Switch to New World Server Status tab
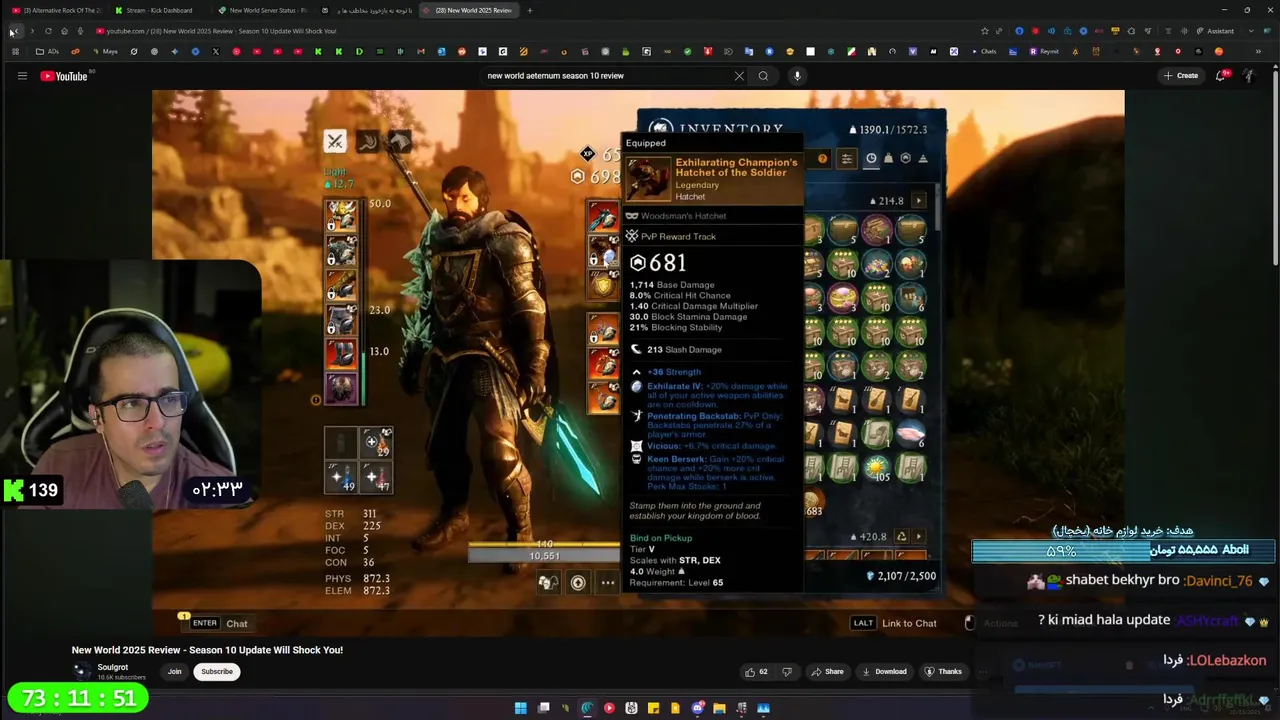1280x720 pixels. click(x=262, y=10)
